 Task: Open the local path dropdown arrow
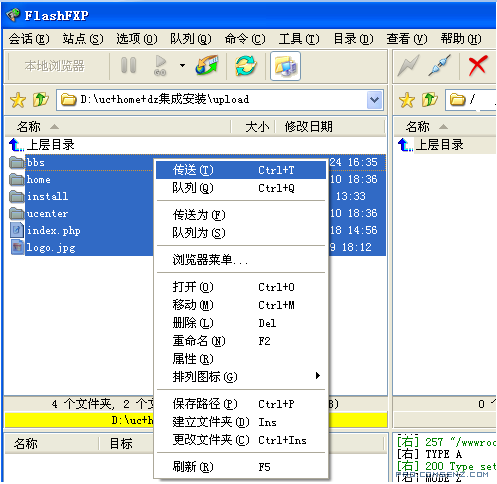pos(374,100)
